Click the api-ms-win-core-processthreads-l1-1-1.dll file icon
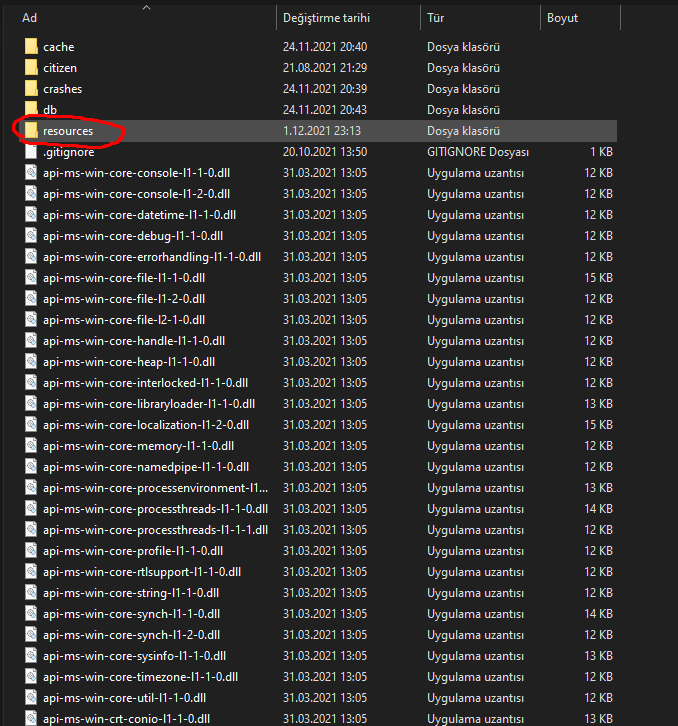678x726 pixels. click(x=31, y=529)
